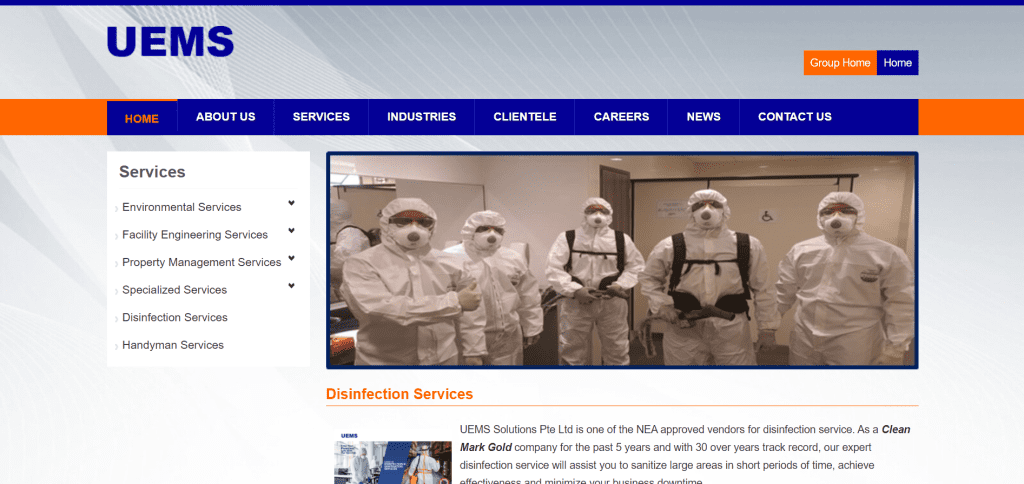Open Disinfection Services sidebar link

coord(174,317)
